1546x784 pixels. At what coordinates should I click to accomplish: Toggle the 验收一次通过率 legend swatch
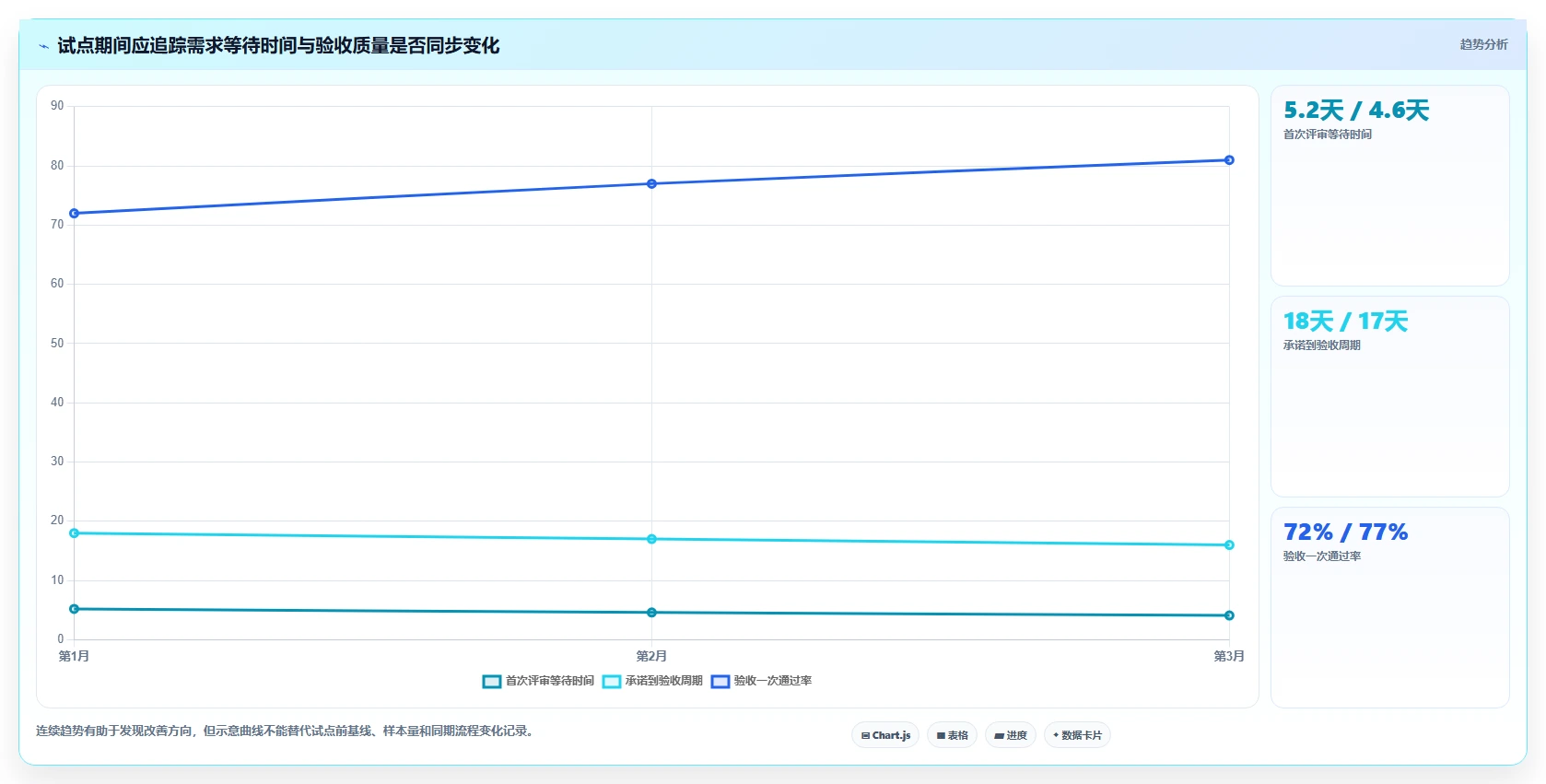coord(720,682)
